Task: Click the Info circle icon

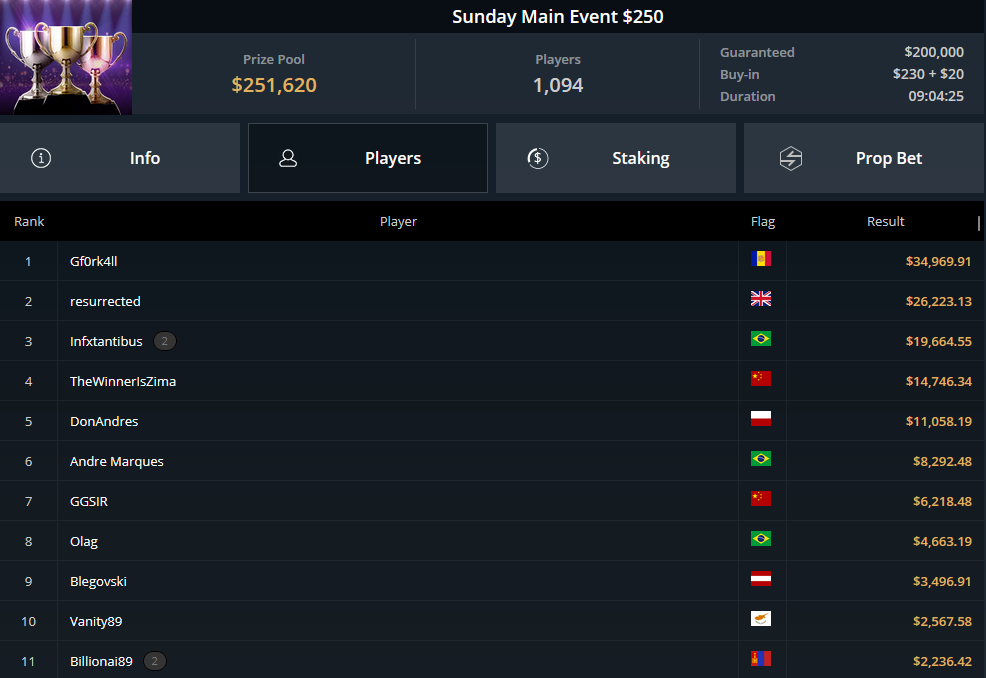Action: click(x=41, y=158)
